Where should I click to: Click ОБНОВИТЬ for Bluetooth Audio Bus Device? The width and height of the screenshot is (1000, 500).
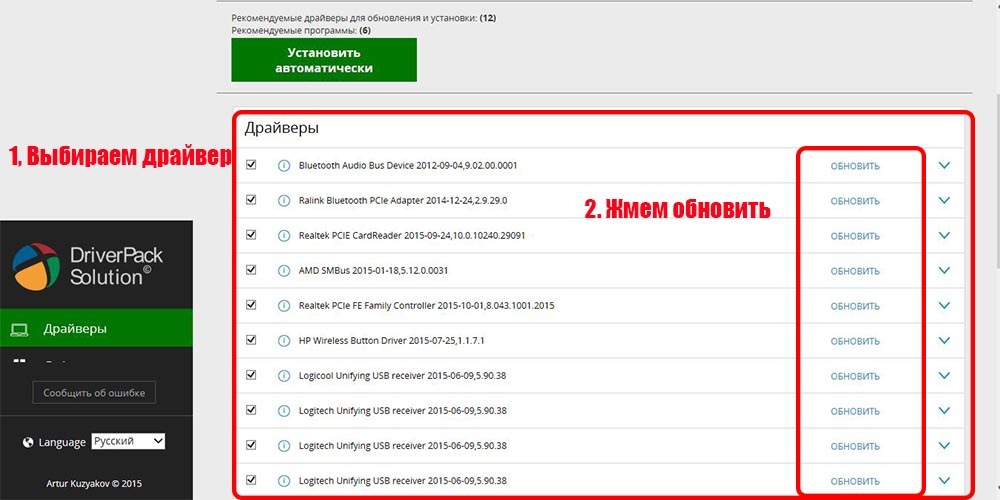[855, 166]
